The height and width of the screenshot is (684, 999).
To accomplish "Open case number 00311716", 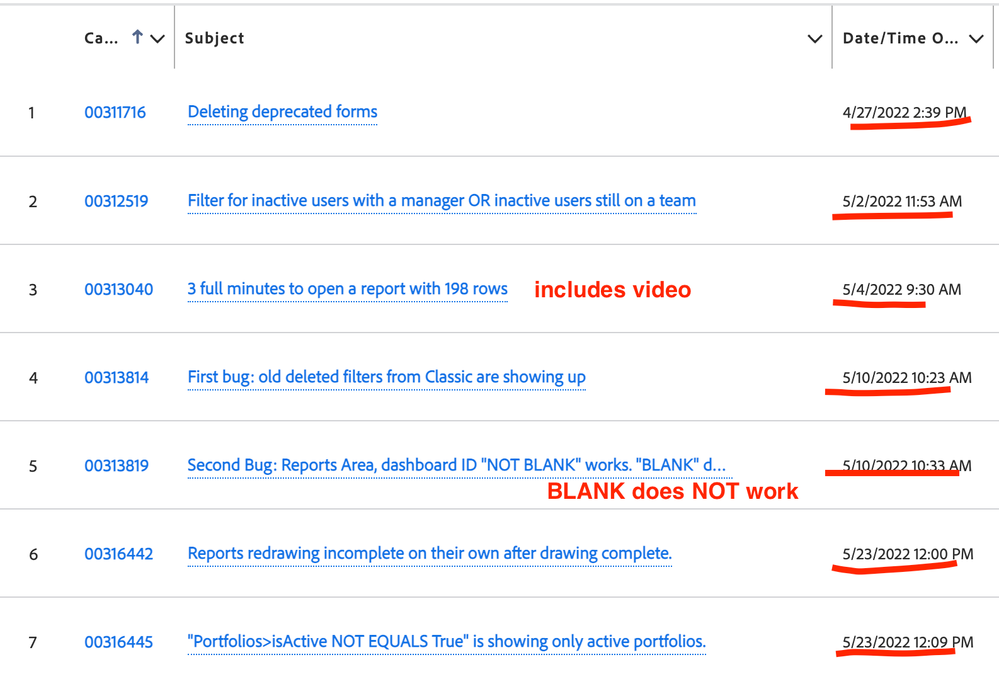I will 115,112.
